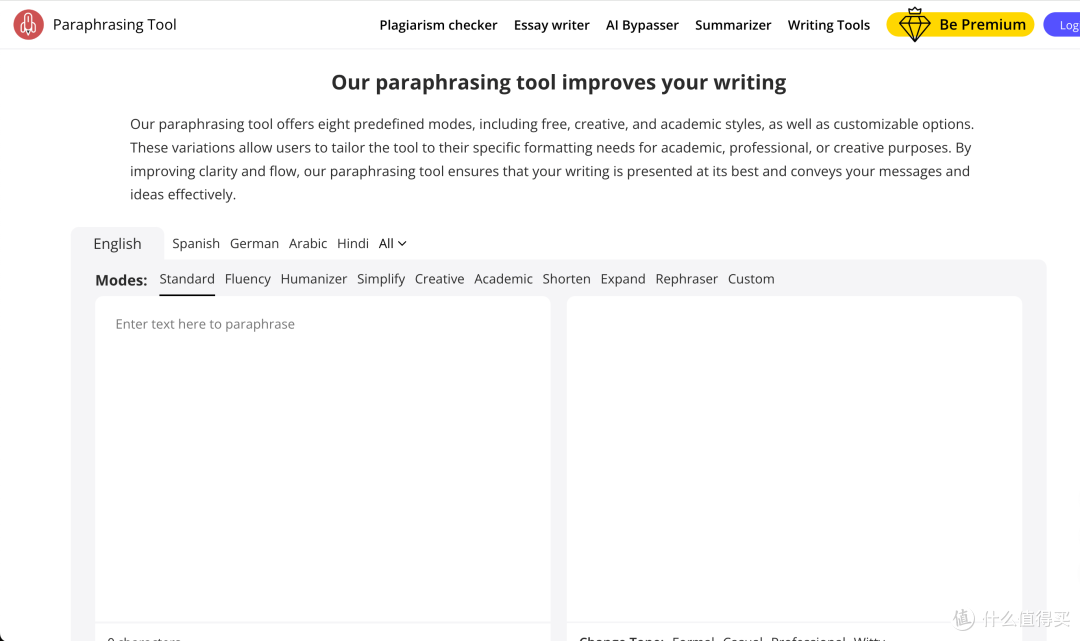Open the Essay writer menu item

tap(552, 25)
